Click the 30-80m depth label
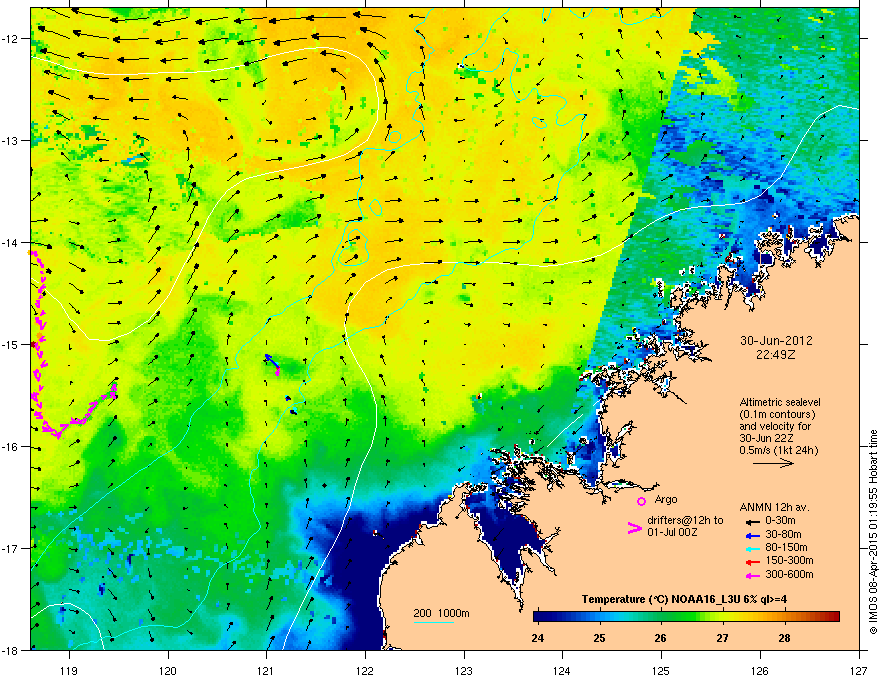Image resolution: width=880 pixels, height=680 pixels. [783, 535]
